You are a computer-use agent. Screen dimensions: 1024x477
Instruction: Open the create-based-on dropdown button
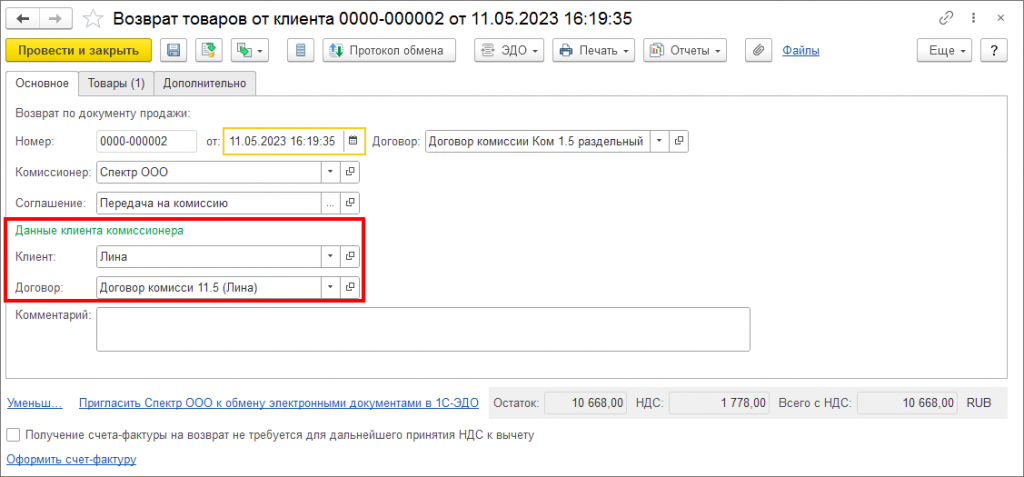pos(250,50)
